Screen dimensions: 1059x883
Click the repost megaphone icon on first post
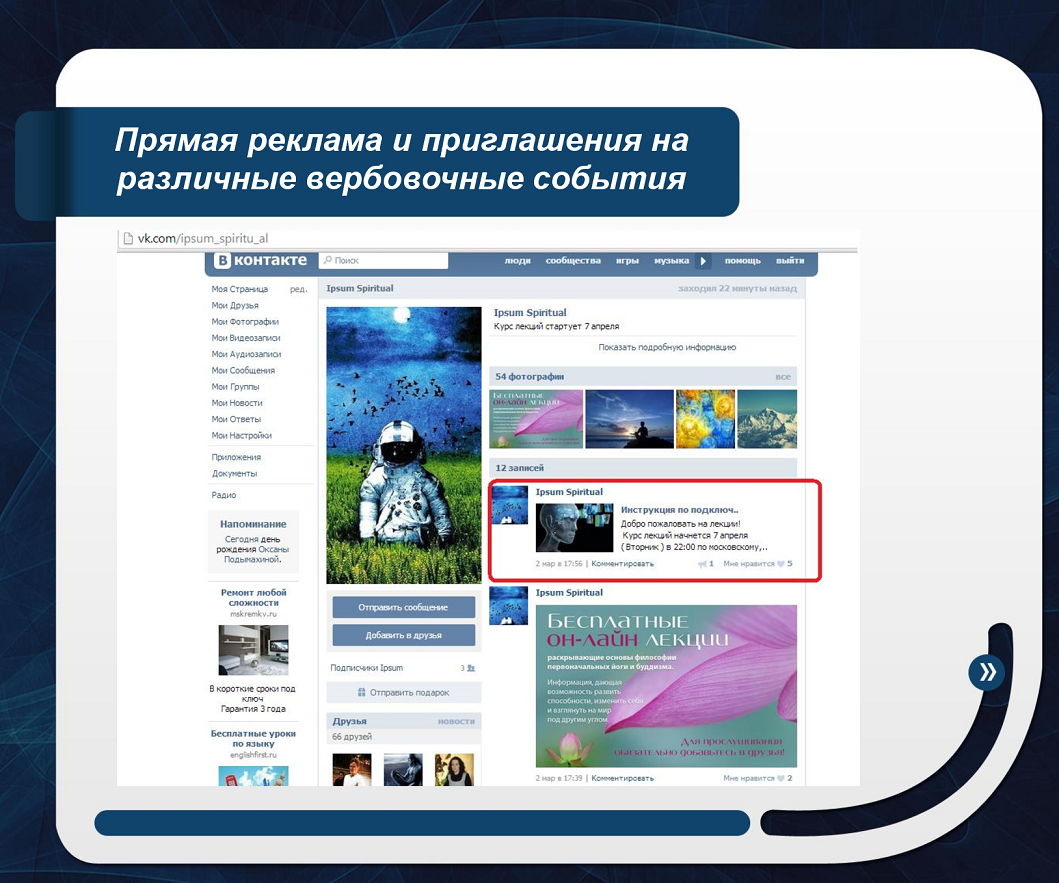tap(702, 563)
